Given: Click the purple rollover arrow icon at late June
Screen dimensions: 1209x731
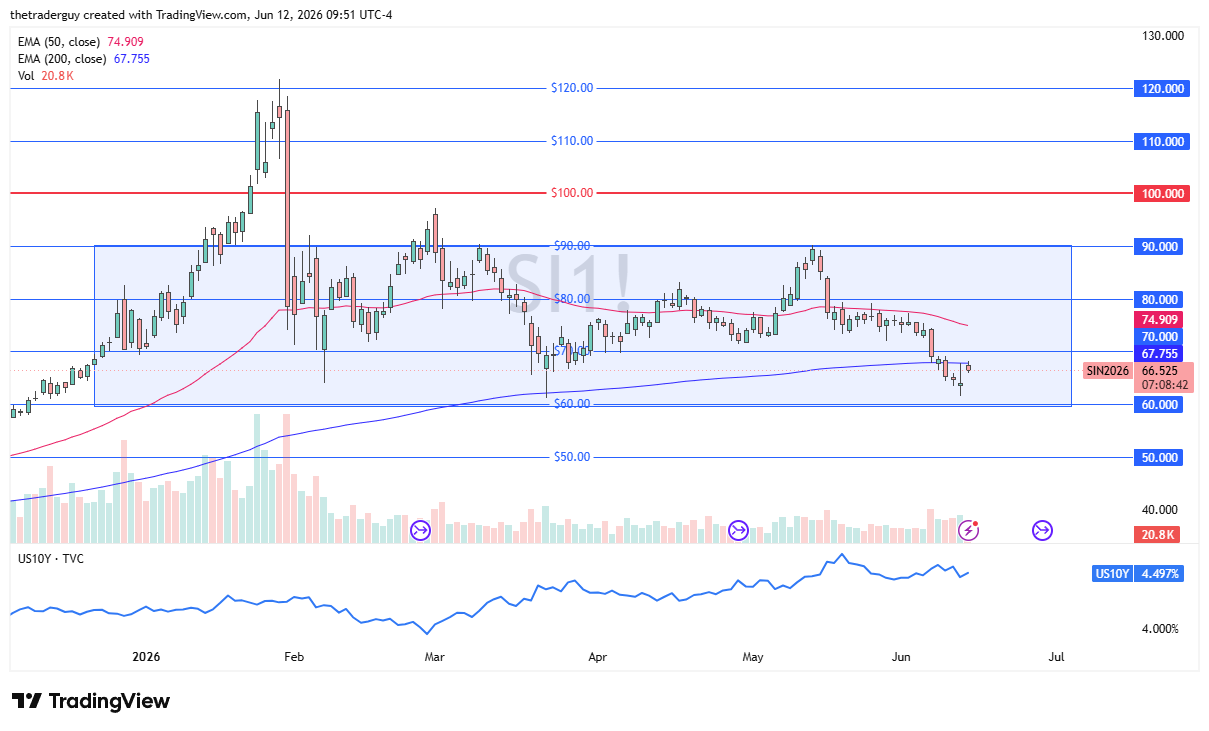Looking at the screenshot, I should coord(1042,530).
